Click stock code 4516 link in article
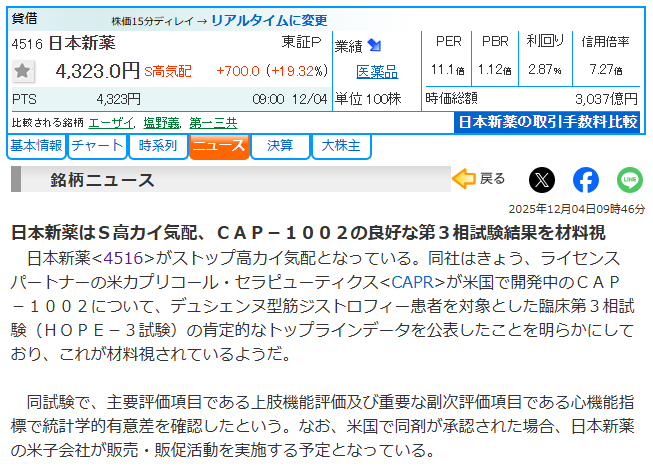 [x=123, y=258]
